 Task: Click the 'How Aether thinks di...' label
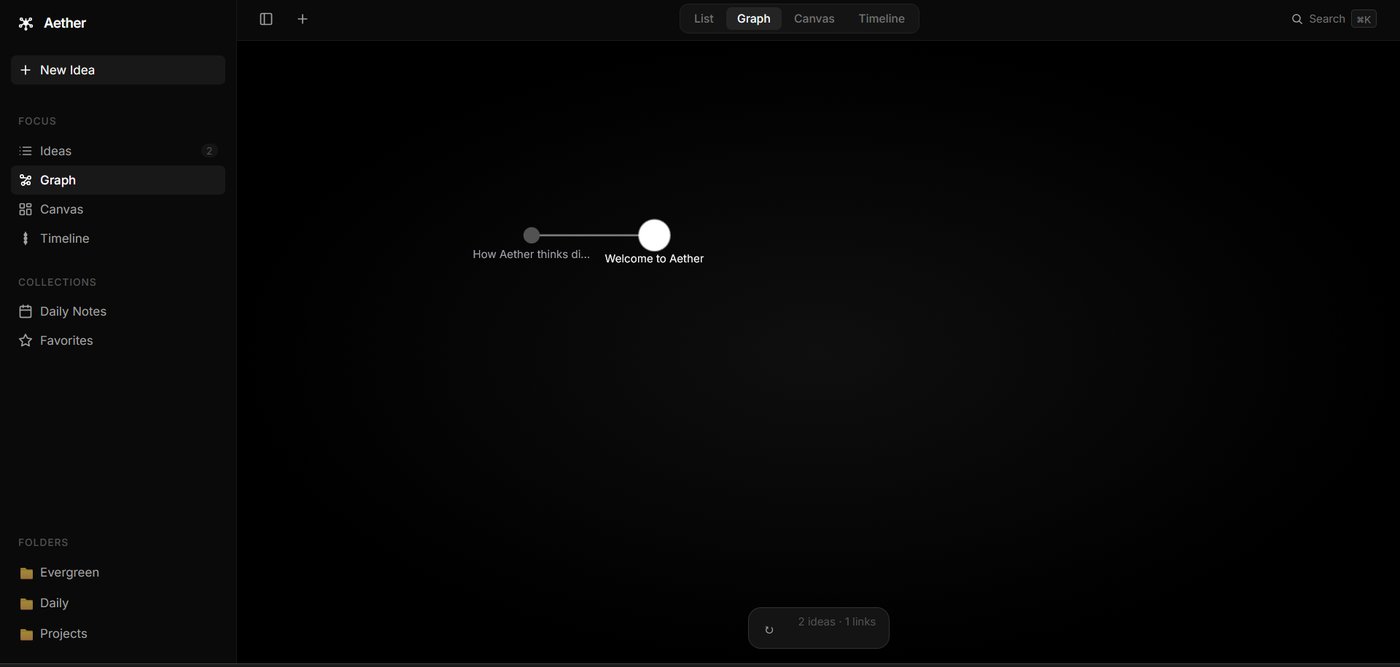tap(532, 255)
